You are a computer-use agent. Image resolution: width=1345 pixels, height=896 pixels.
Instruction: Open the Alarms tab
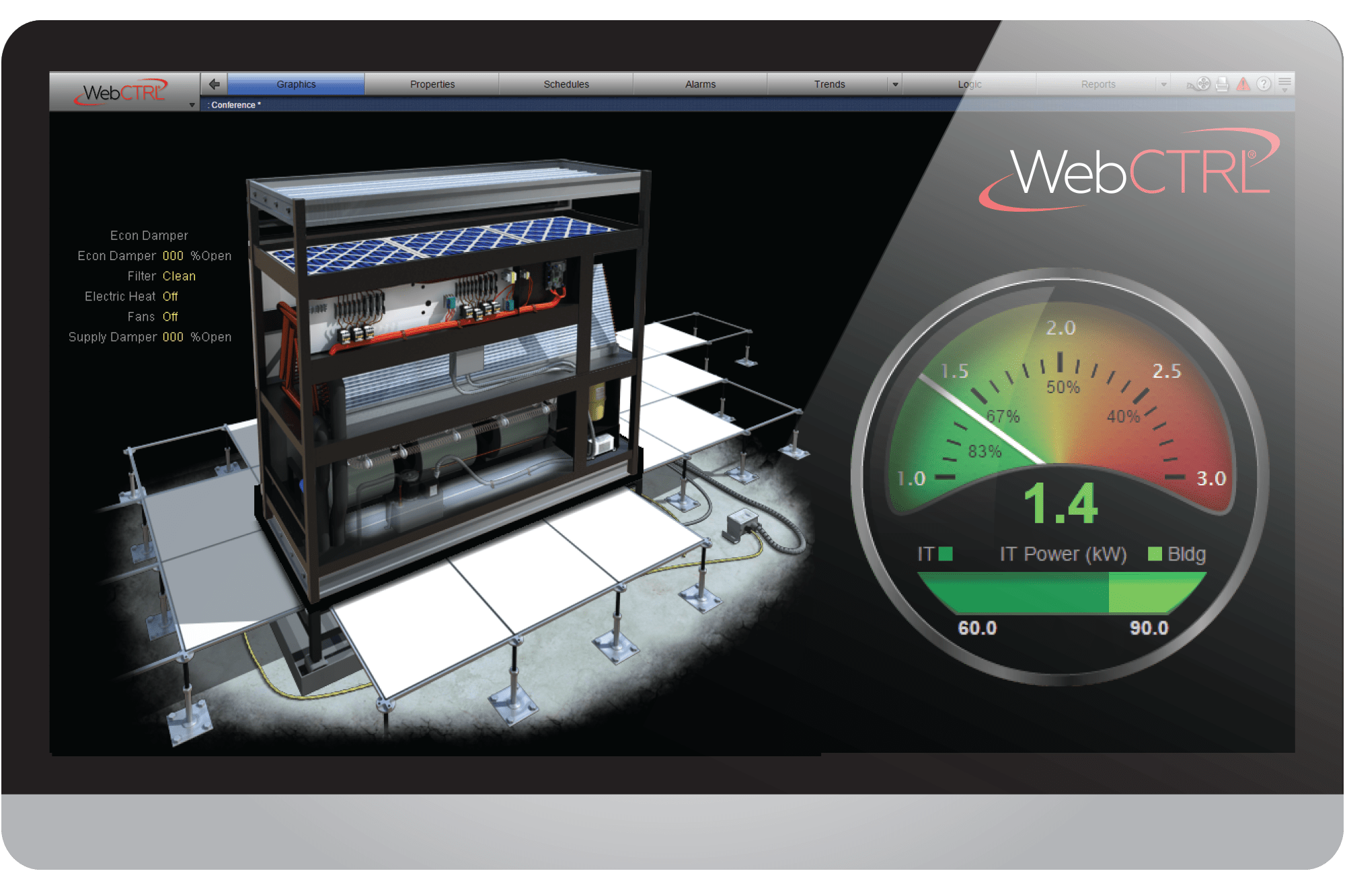coord(700,84)
